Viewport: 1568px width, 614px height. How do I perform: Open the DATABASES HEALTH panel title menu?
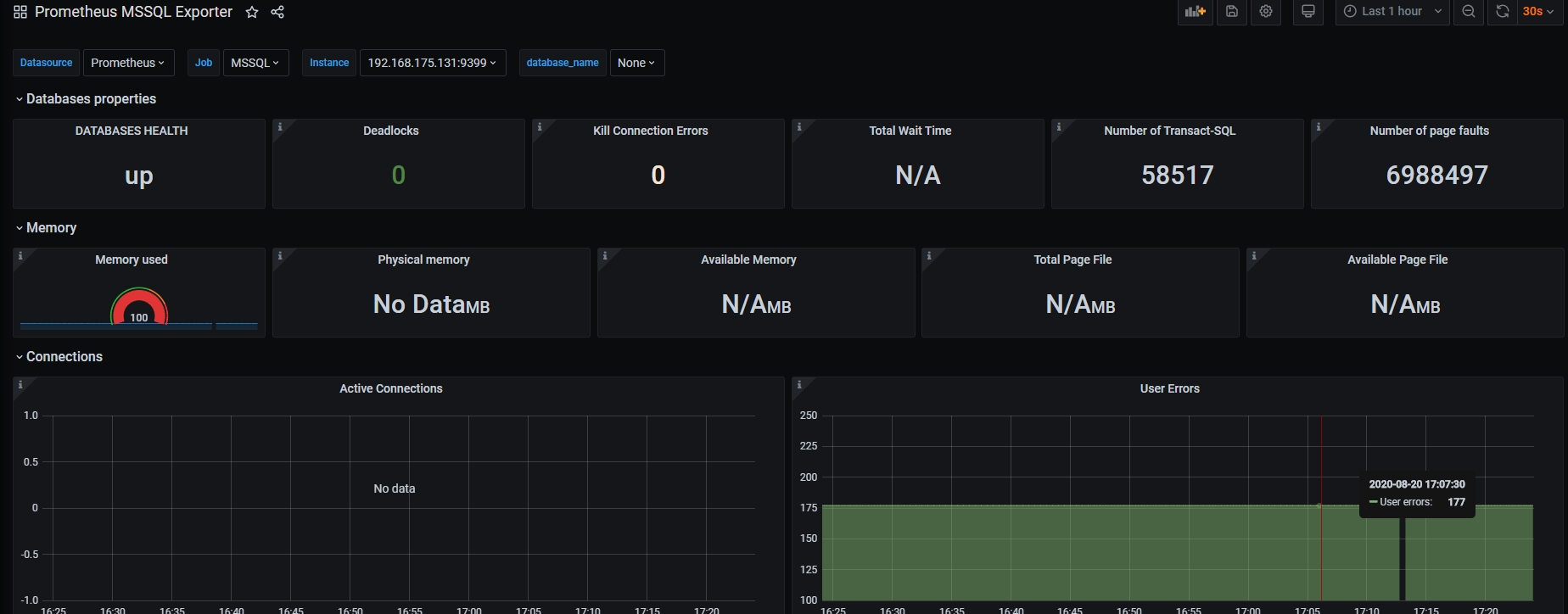tap(132, 131)
